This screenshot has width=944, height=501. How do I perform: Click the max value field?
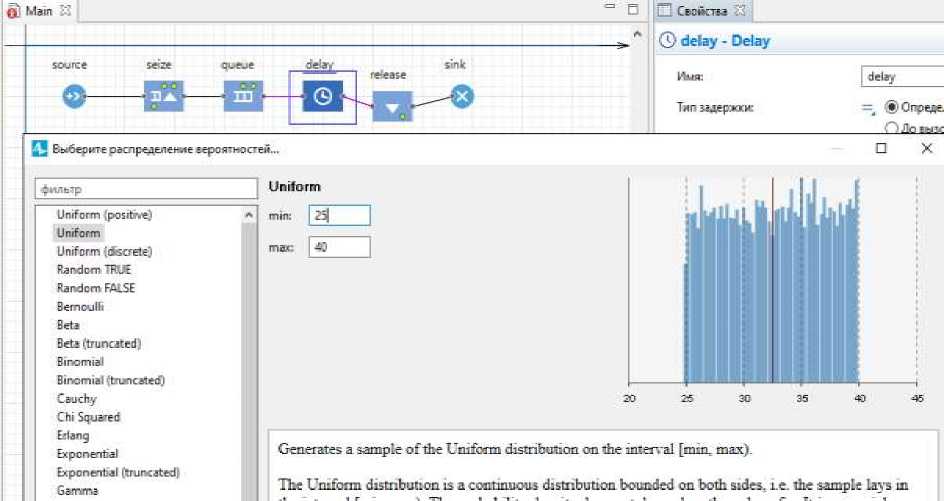click(340, 247)
